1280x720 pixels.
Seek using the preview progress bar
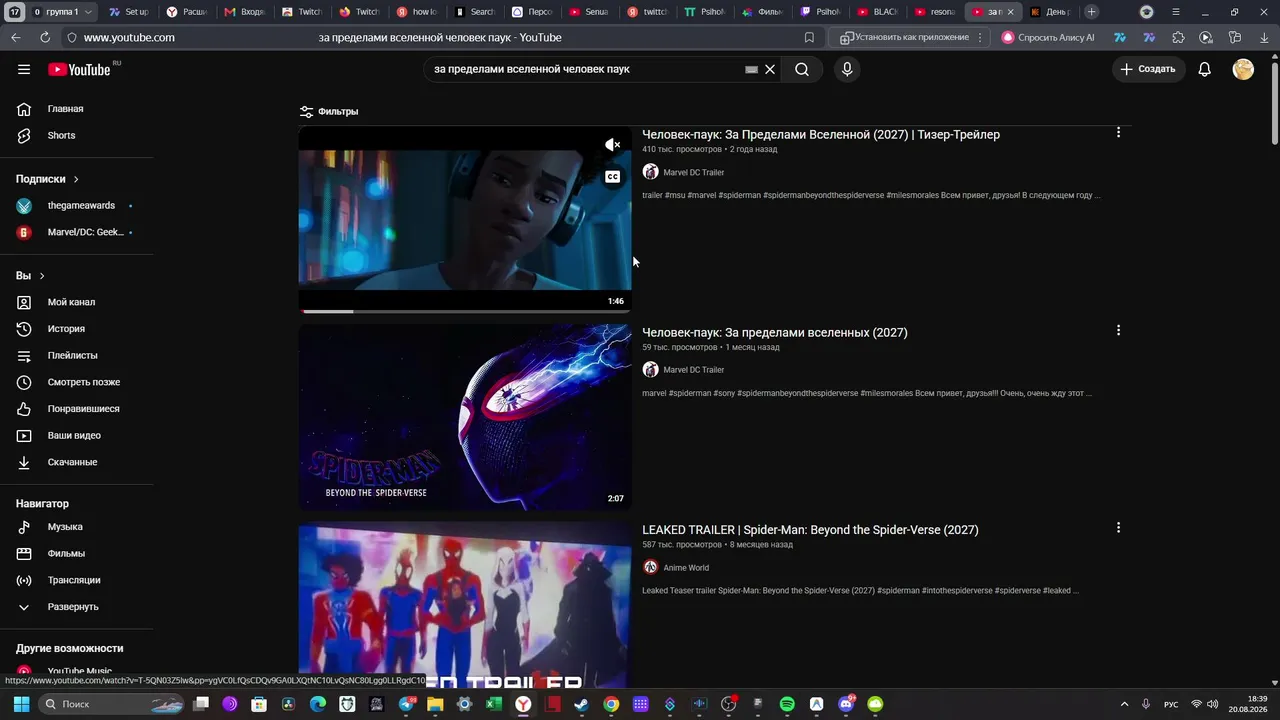click(x=465, y=311)
